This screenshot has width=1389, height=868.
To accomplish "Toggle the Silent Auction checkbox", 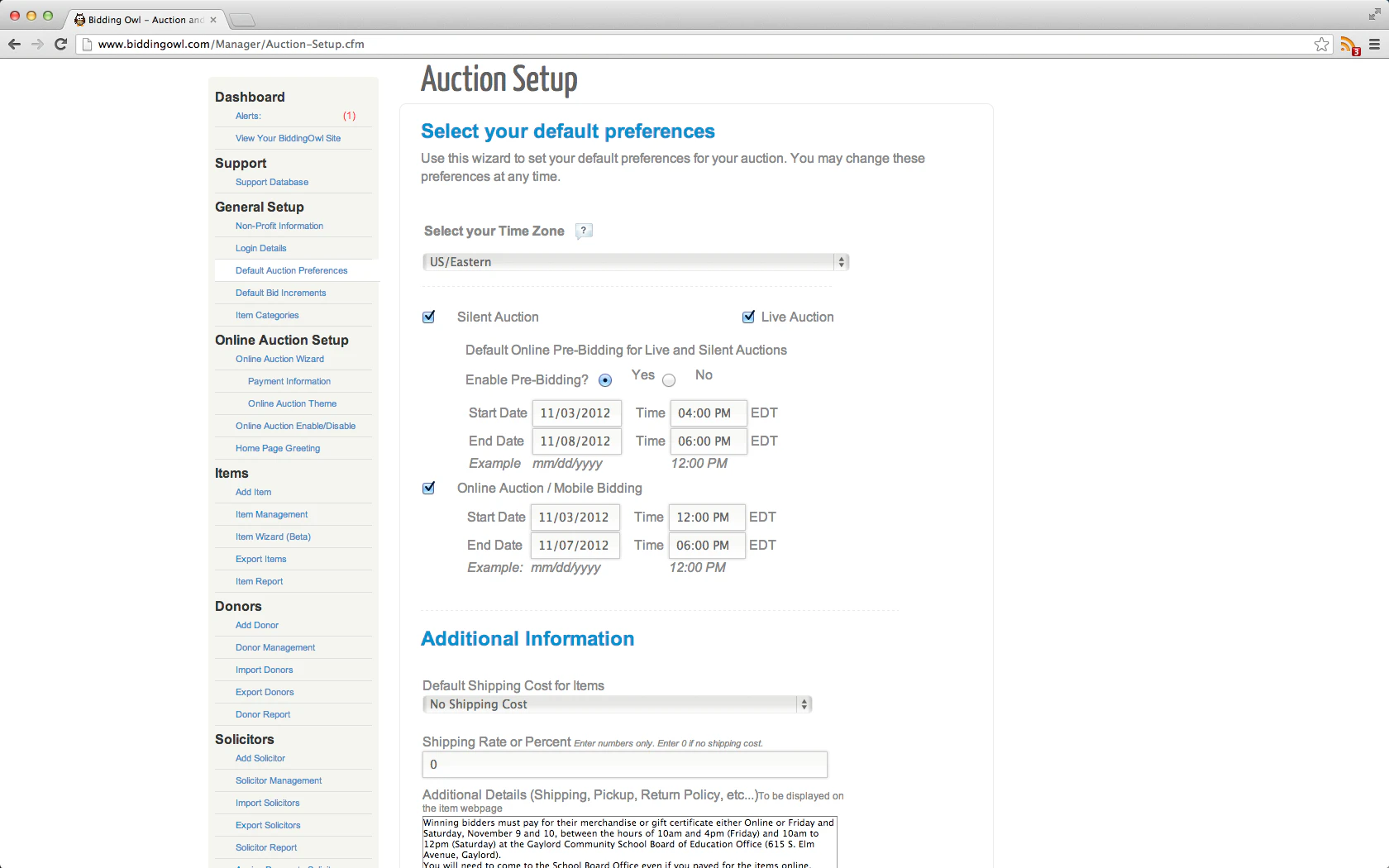I will (x=428, y=317).
